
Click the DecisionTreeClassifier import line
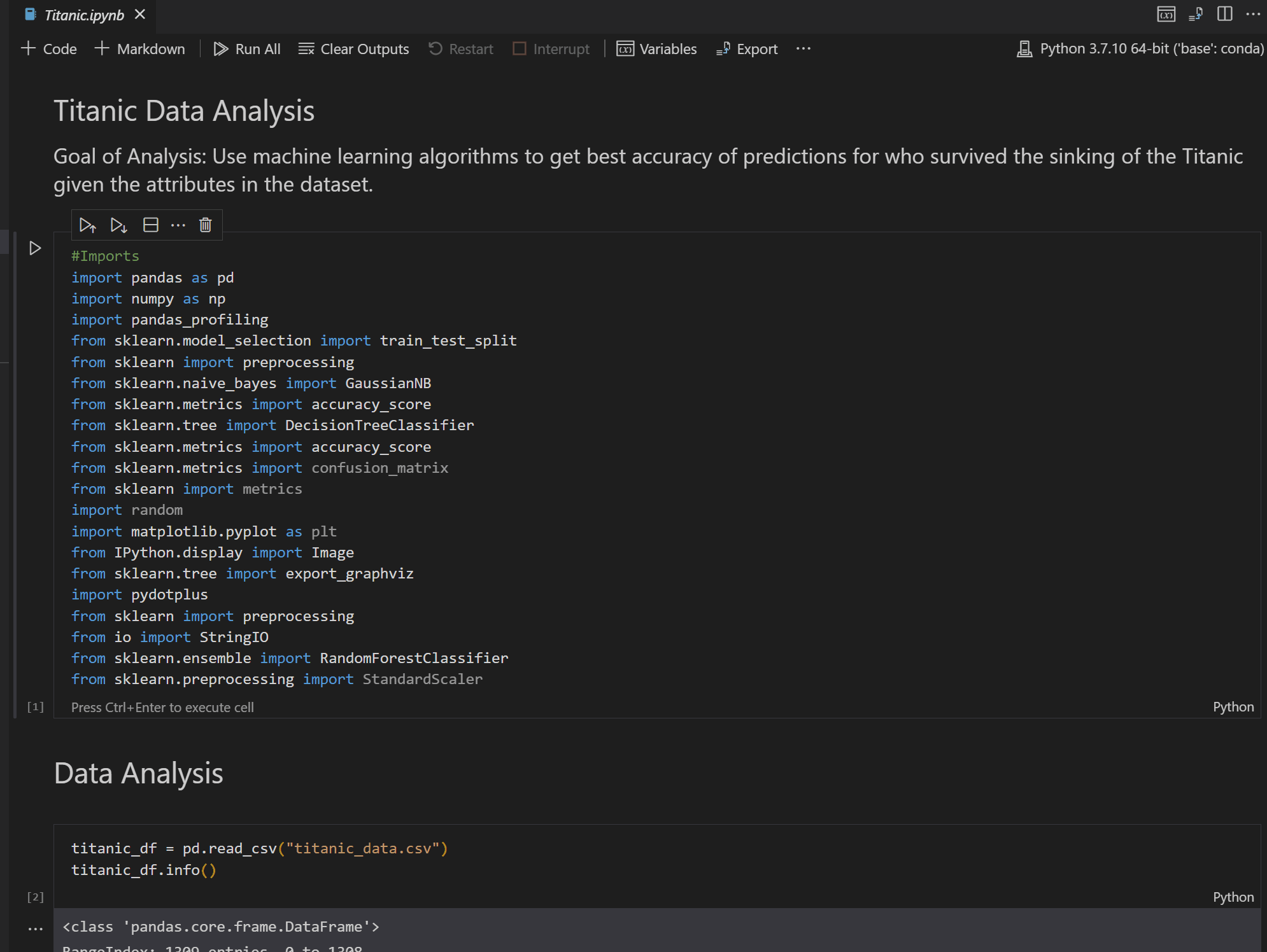[273, 425]
